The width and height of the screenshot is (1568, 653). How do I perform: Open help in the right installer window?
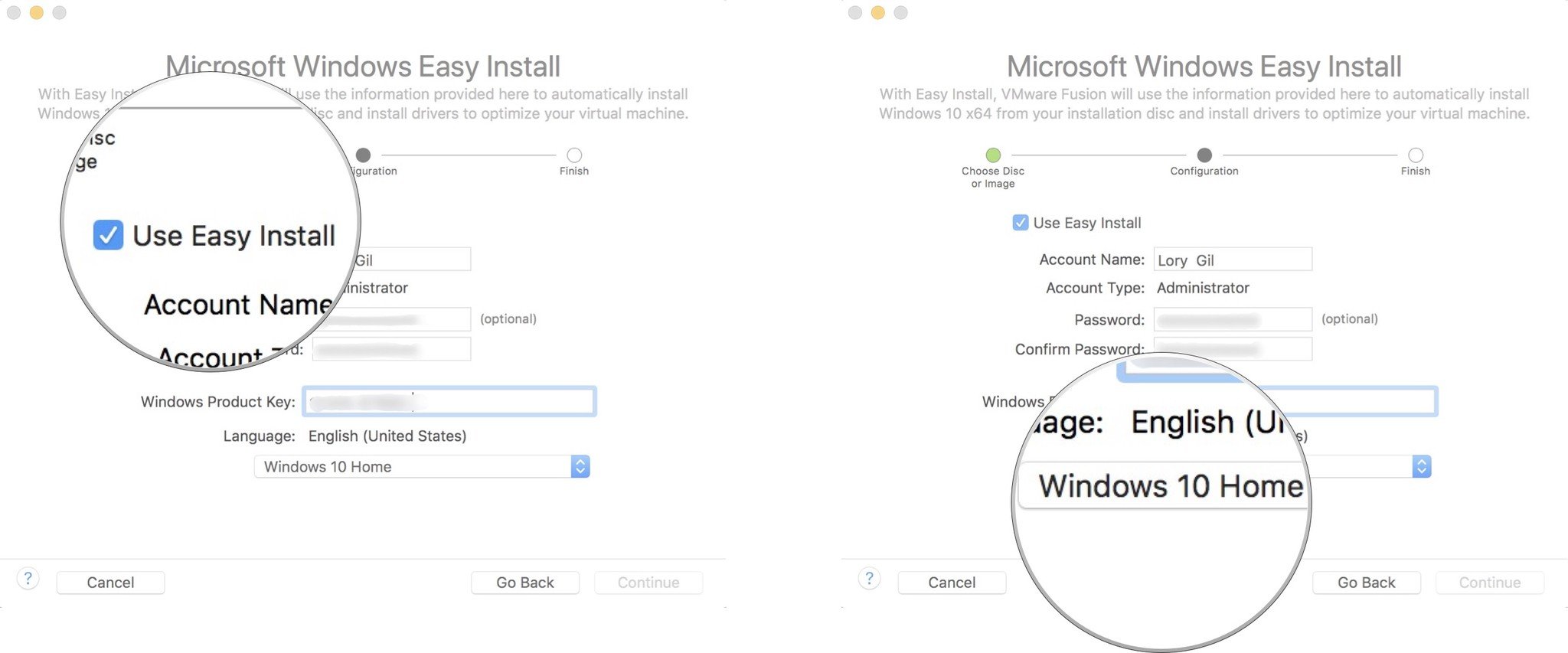pos(869,579)
